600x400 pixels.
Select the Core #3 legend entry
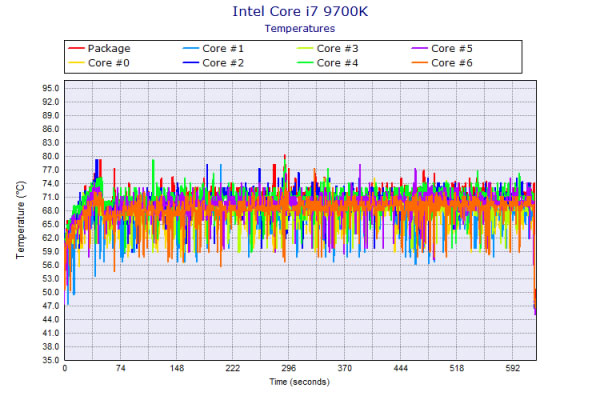tap(328, 49)
